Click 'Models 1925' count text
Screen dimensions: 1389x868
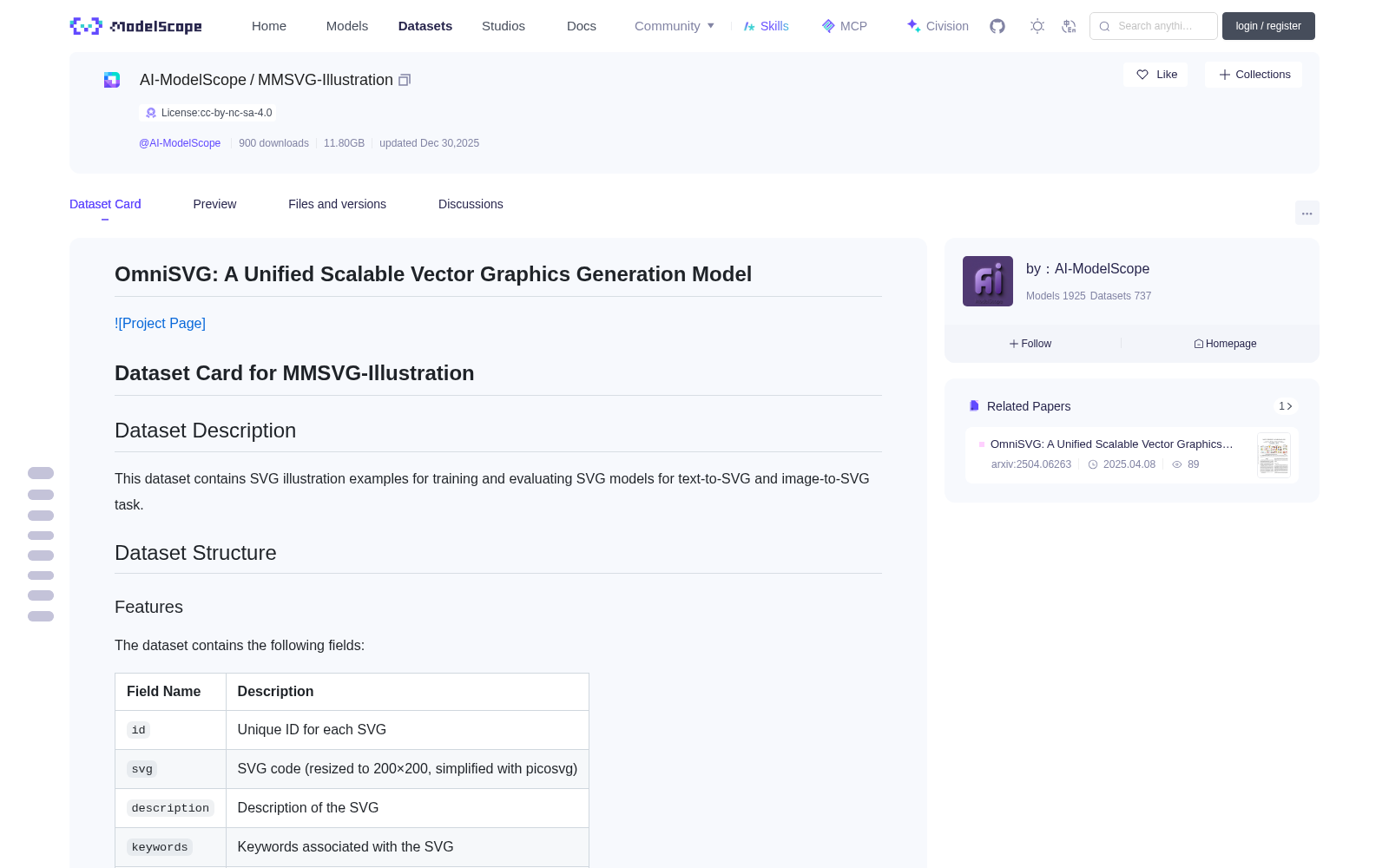[1056, 296]
